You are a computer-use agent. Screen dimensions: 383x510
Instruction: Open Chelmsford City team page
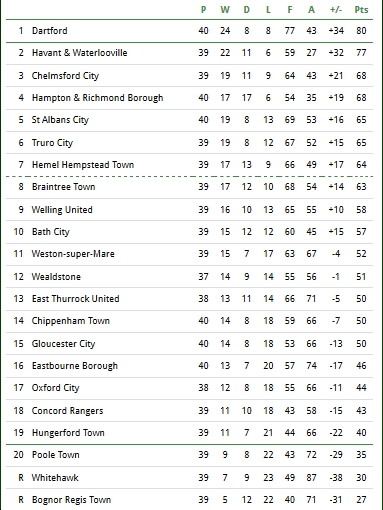[65, 76]
